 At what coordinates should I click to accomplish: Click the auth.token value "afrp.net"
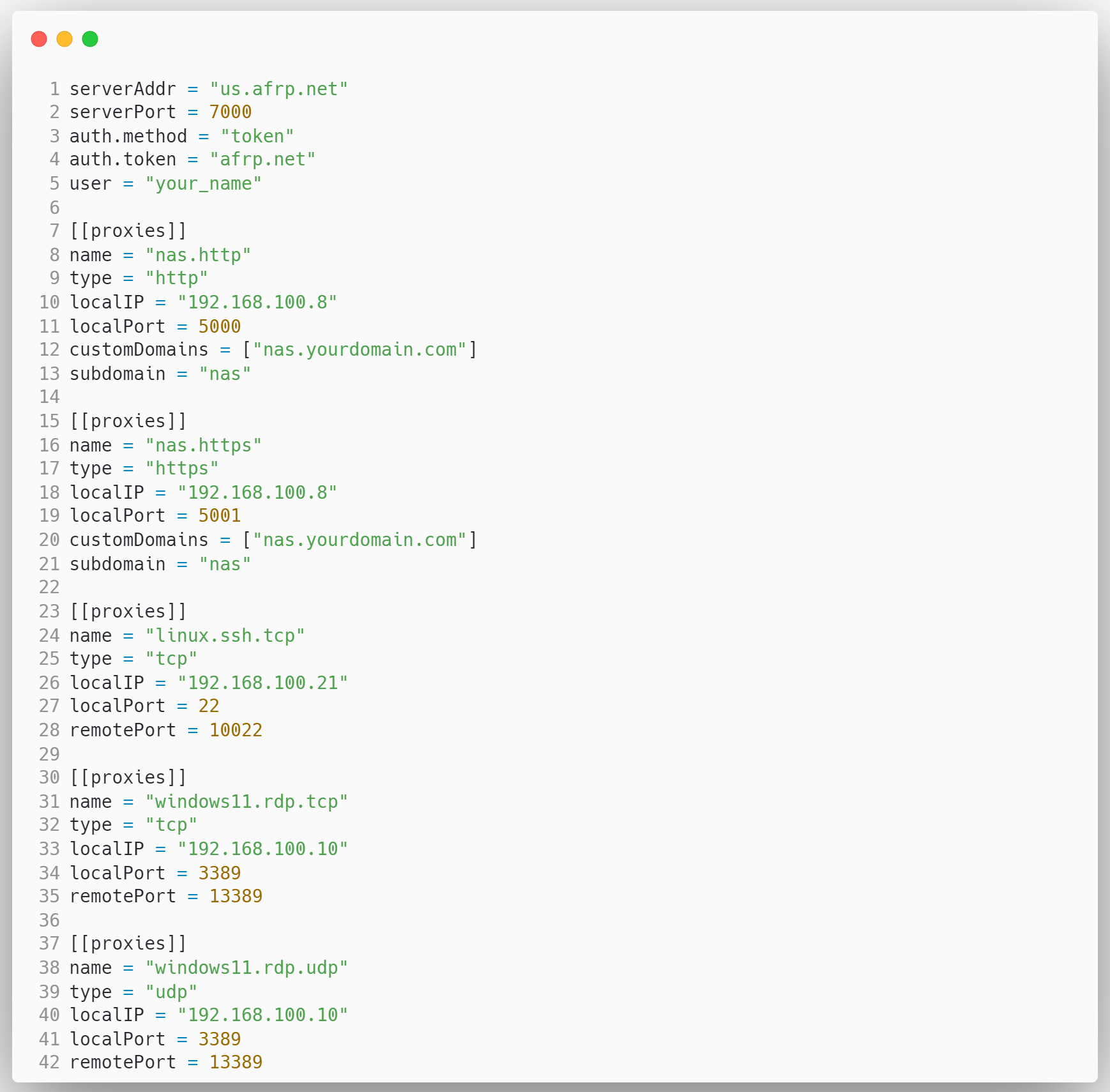pos(262,159)
